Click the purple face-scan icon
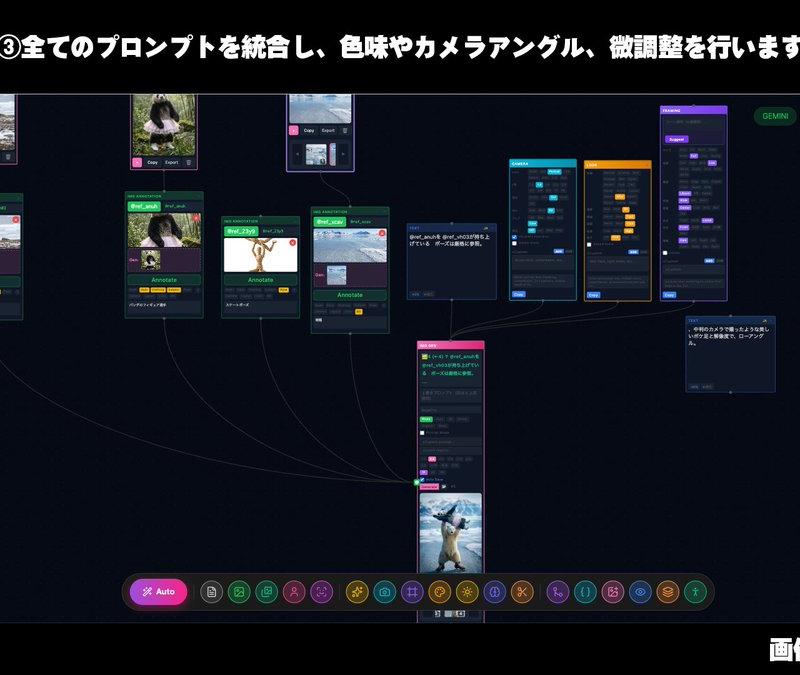This screenshot has height=675, width=800. click(x=321, y=592)
